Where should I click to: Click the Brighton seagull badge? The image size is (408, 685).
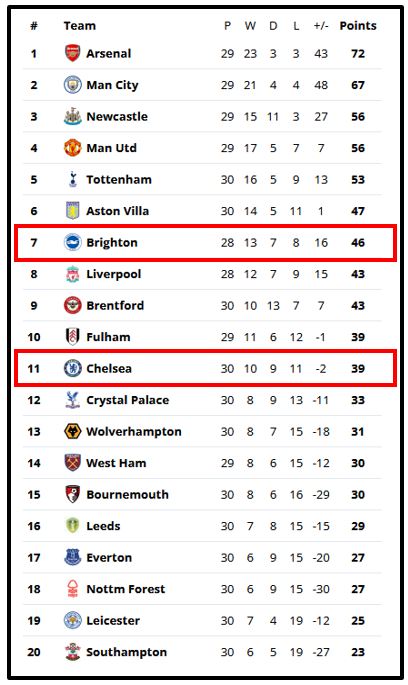[x=73, y=242]
